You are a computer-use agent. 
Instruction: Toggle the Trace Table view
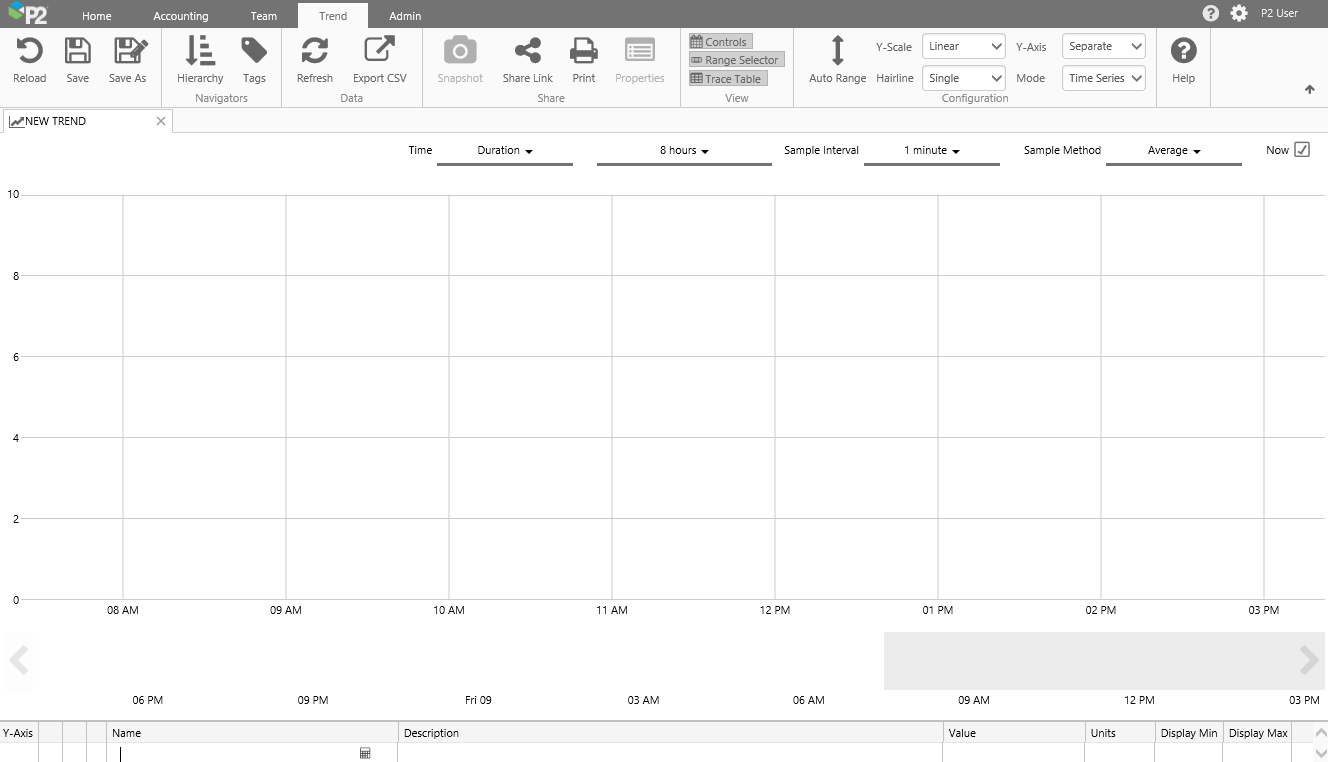click(728, 79)
